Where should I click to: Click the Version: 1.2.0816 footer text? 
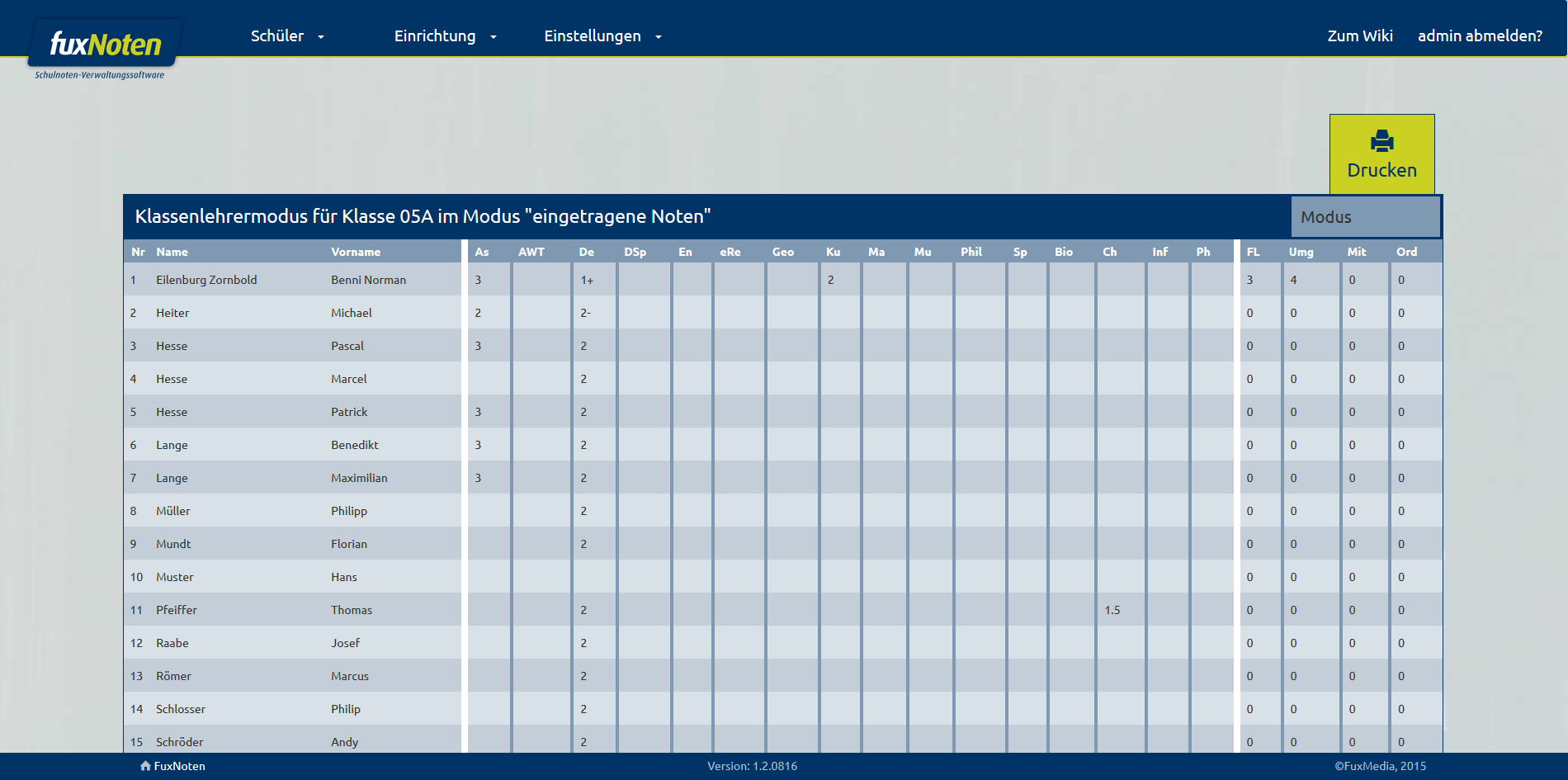coord(752,766)
